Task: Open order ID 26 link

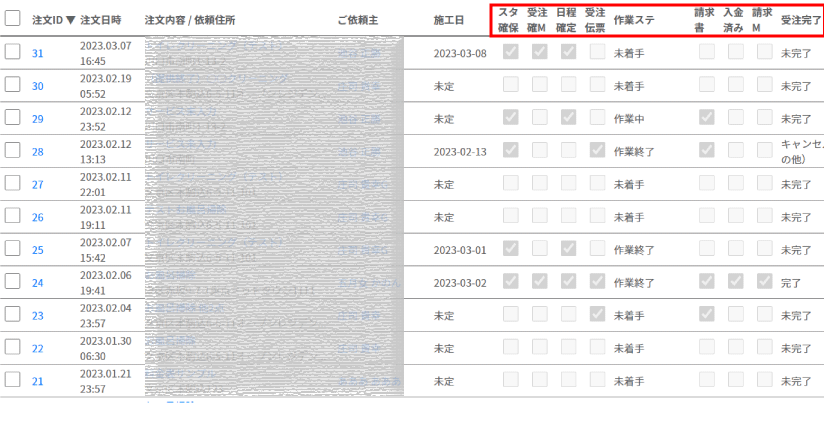Action: coord(37,217)
